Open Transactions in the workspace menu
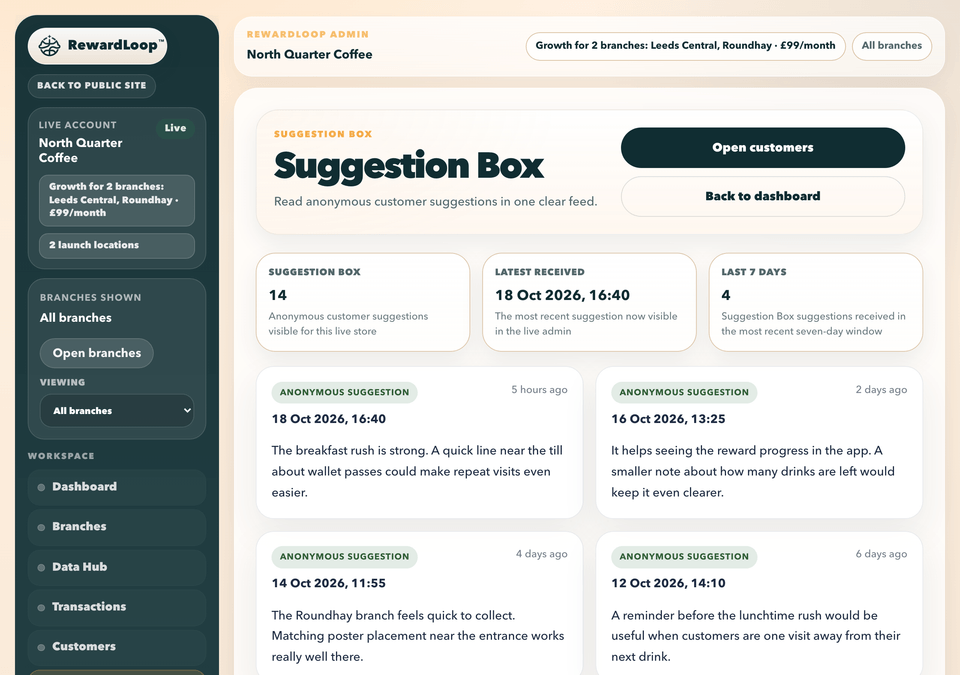The width and height of the screenshot is (960, 675). 117,607
